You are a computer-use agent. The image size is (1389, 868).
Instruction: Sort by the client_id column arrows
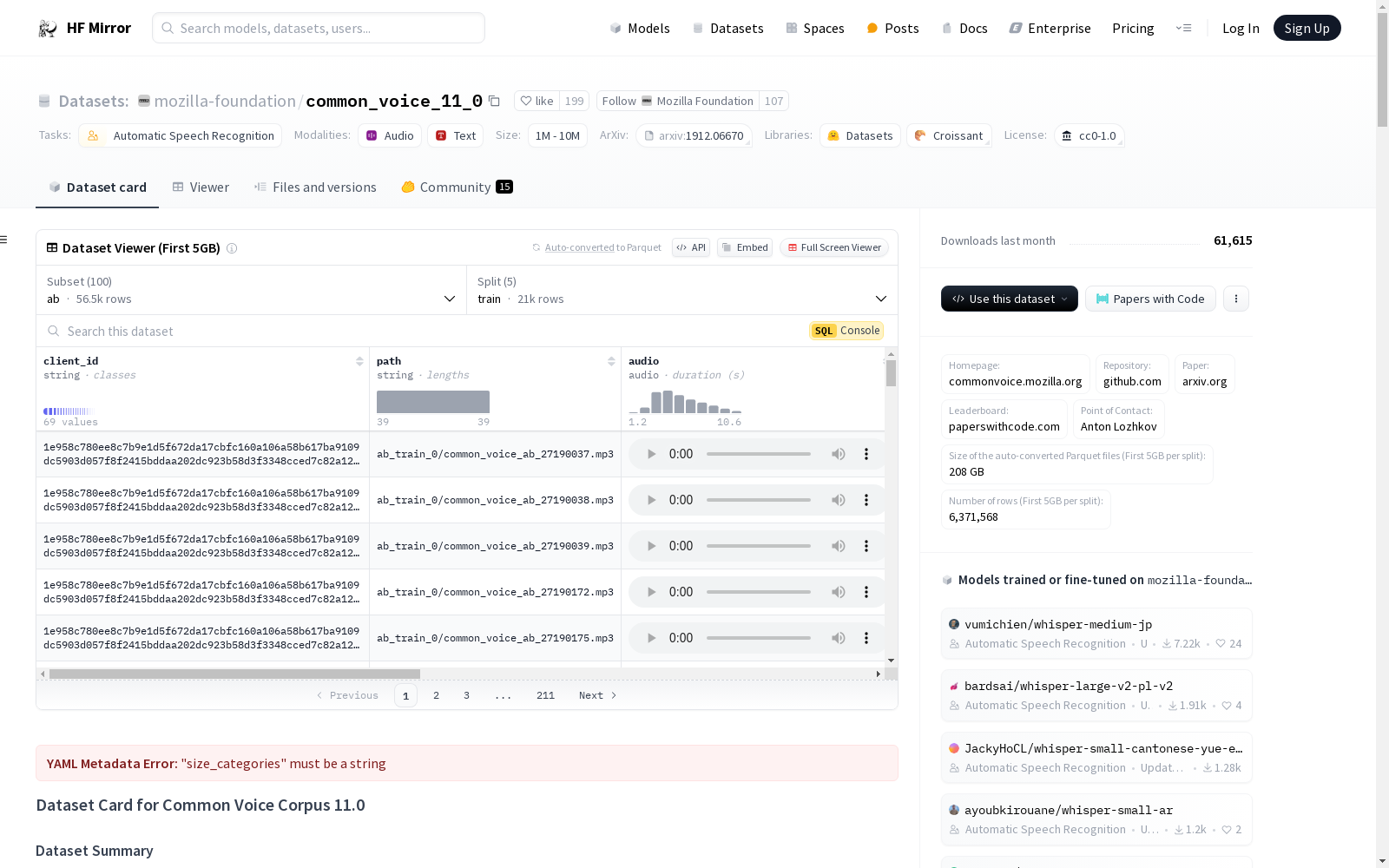click(359, 361)
